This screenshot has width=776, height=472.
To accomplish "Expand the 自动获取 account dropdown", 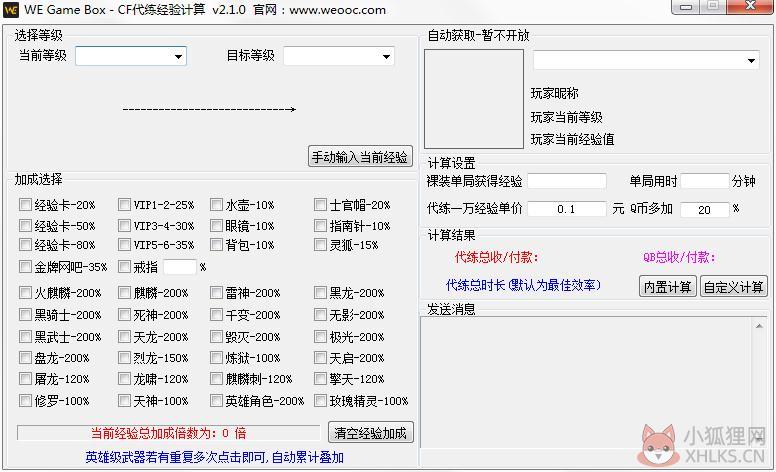I will 646,60.
